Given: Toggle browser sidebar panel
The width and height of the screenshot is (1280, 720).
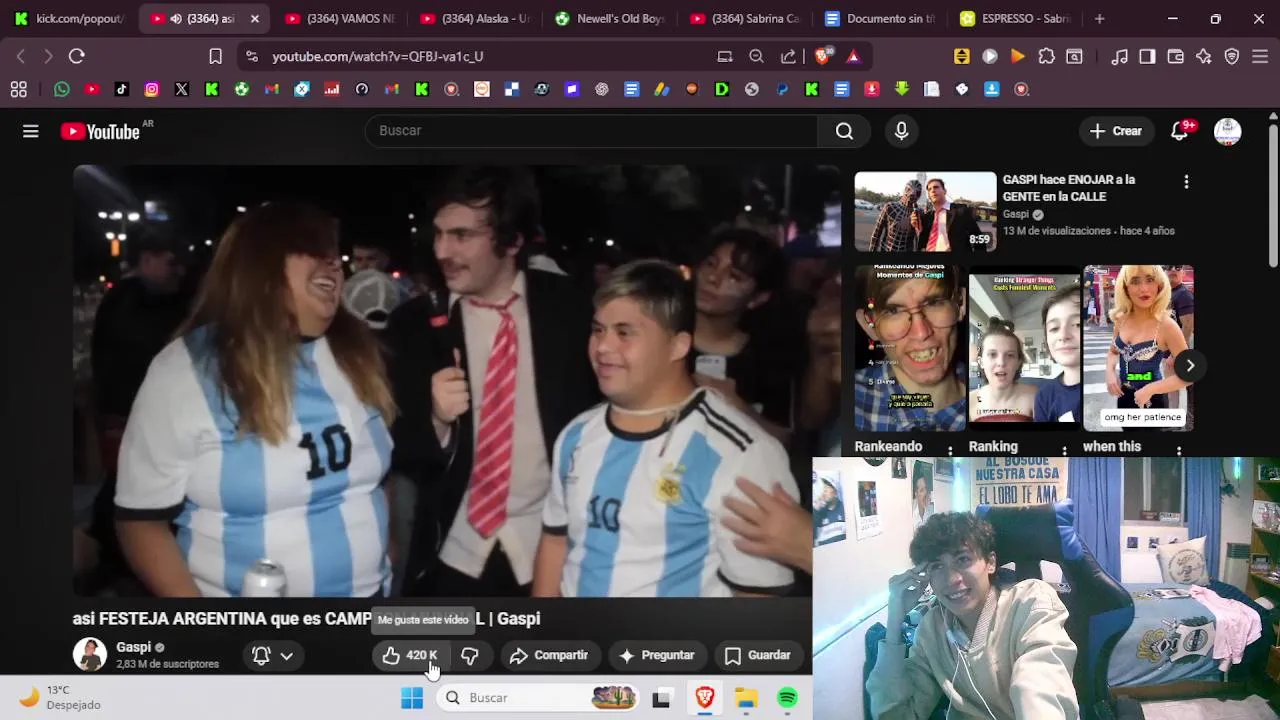Looking at the screenshot, I should click(x=1147, y=57).
